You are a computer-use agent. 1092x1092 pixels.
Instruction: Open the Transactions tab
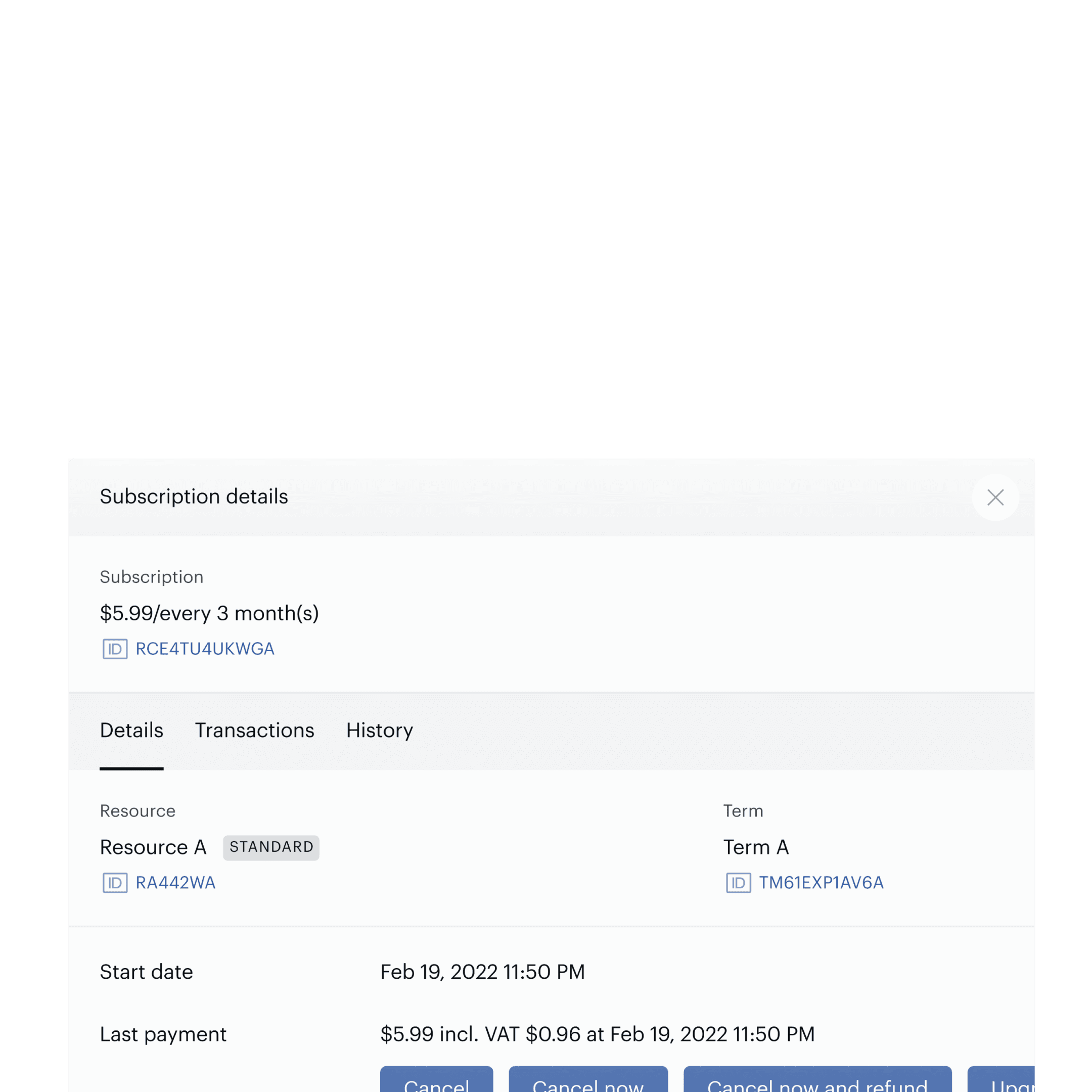254,730
